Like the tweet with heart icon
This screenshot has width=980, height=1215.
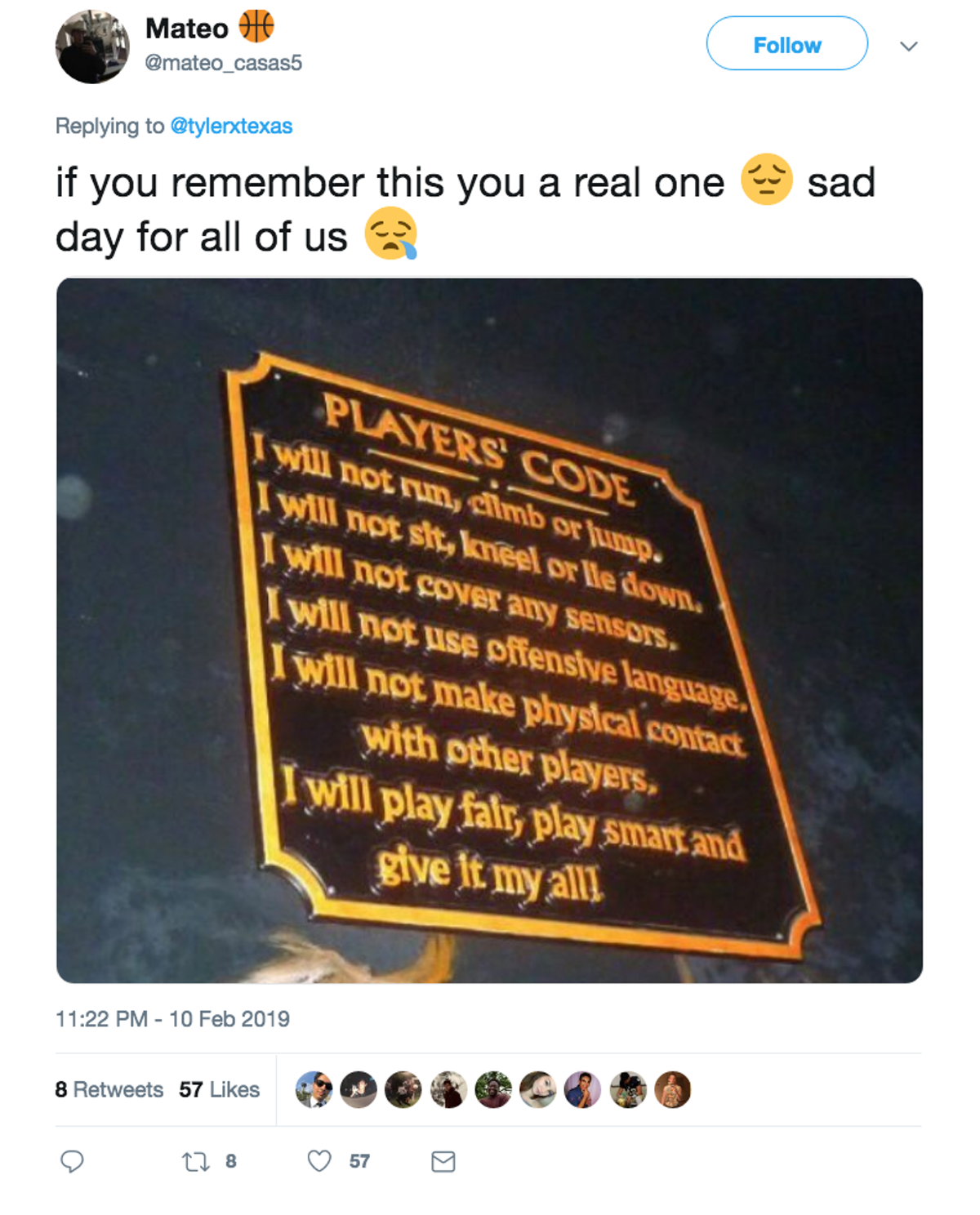(x=319, y=1161)
